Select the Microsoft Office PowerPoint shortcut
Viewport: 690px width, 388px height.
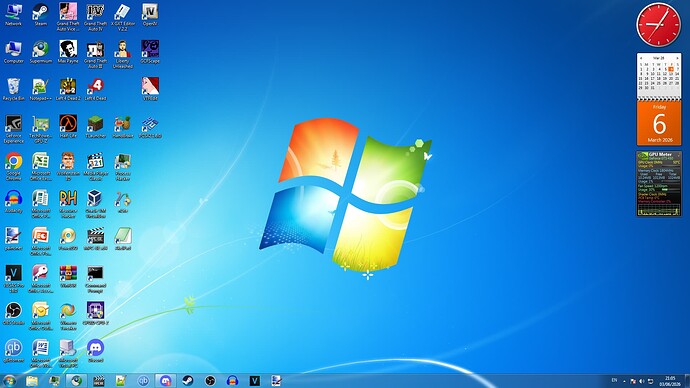click(40, 241)
